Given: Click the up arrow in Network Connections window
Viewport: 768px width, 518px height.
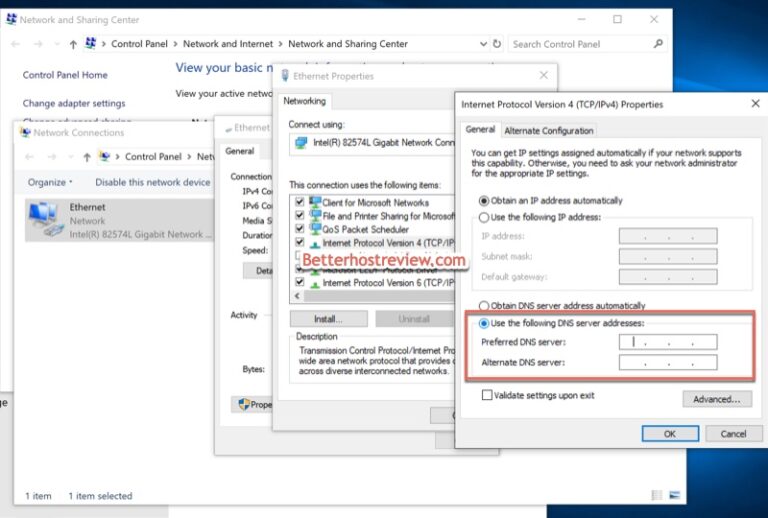Looking at the screenshot, I should (87, 157).
